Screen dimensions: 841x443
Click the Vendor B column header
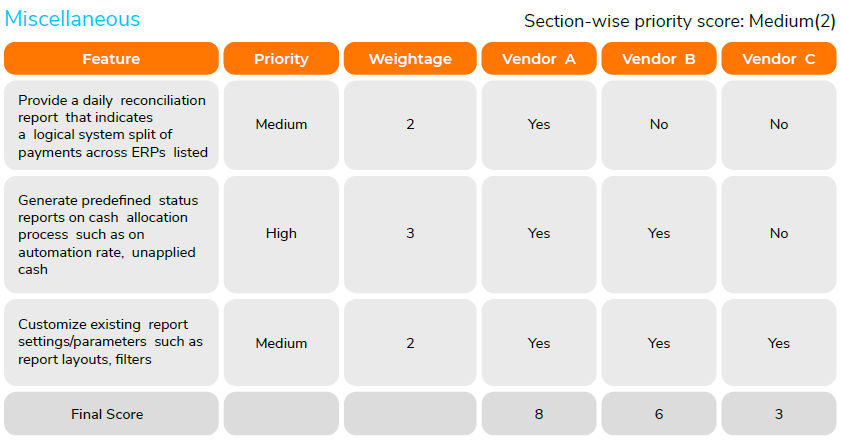[659, 59]
